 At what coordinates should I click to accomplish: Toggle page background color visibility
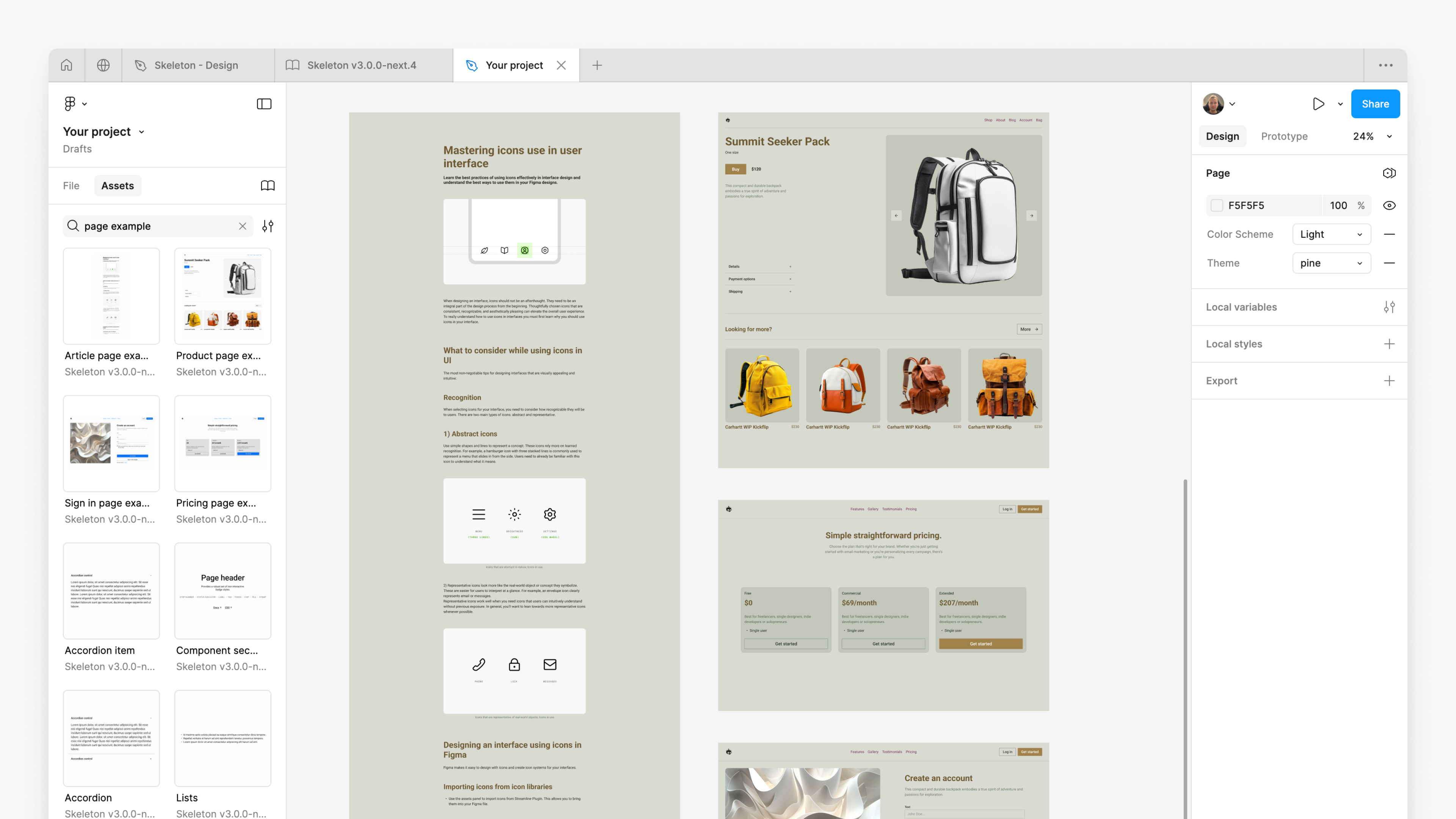point(1389,205)
